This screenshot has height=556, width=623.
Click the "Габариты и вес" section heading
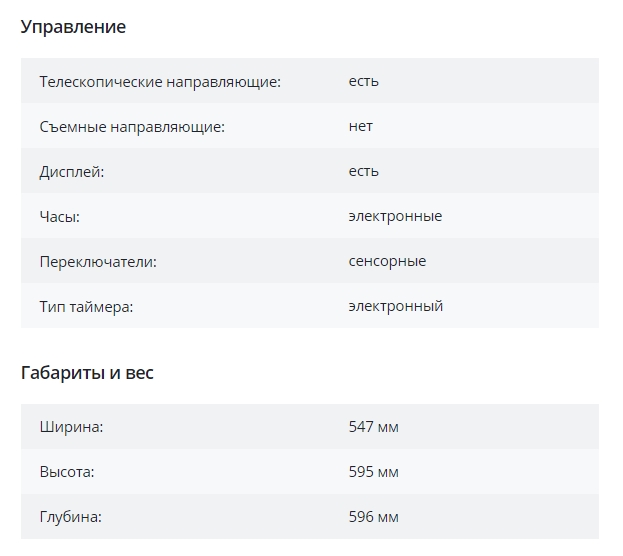click(x=87, y=373)
